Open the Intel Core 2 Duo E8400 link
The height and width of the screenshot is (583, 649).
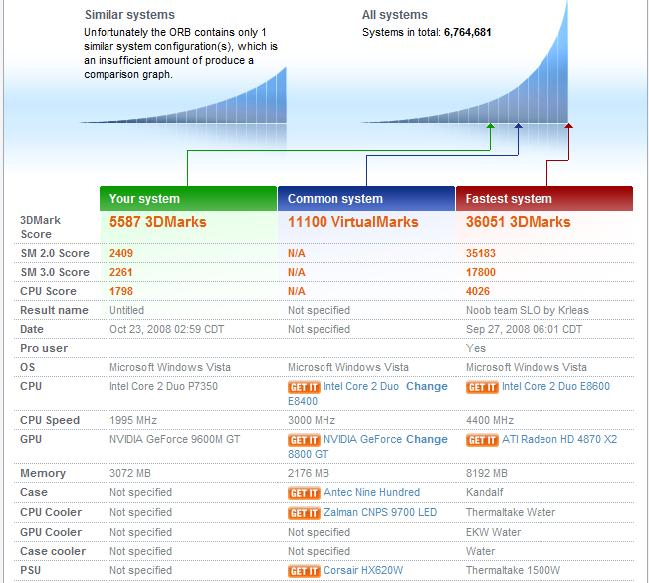point(361,386)
